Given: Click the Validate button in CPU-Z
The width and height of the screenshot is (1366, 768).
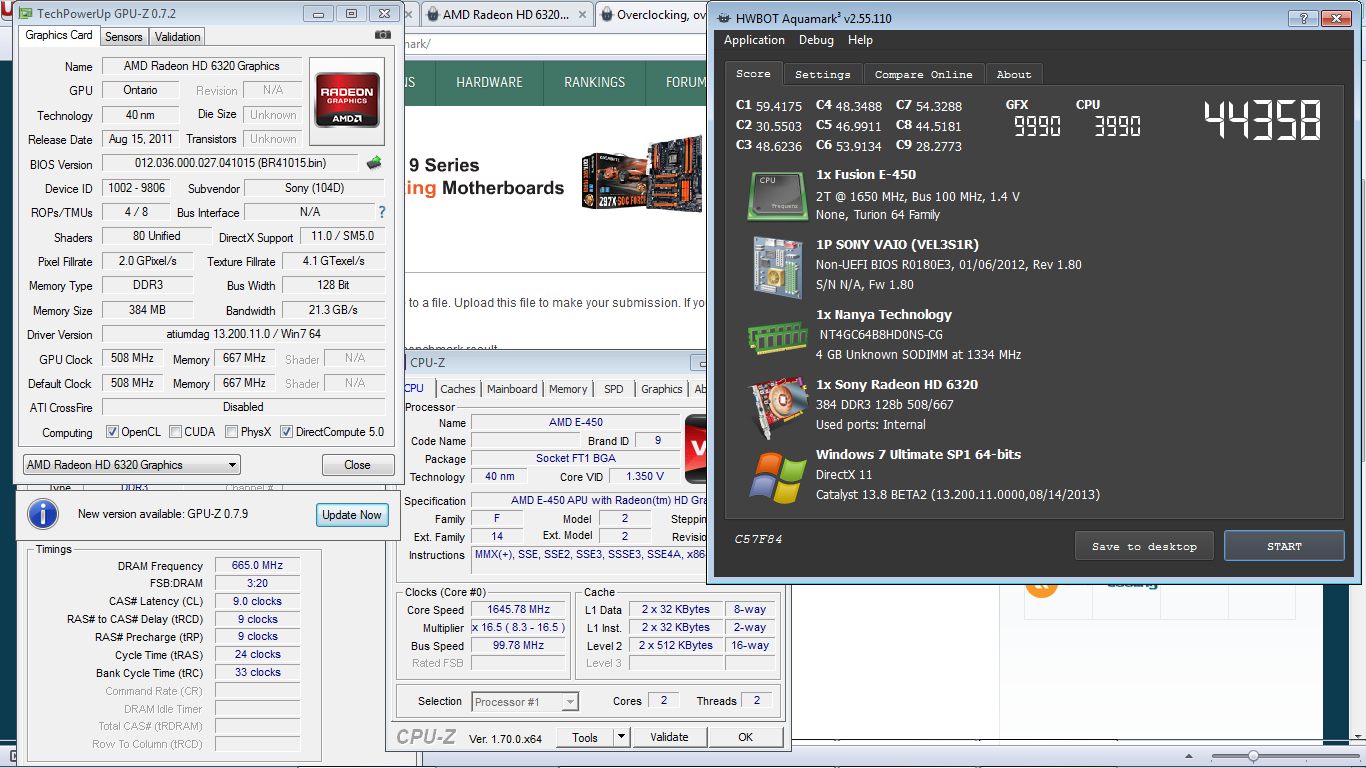Looking at the screenshot, I should point(669,738).
